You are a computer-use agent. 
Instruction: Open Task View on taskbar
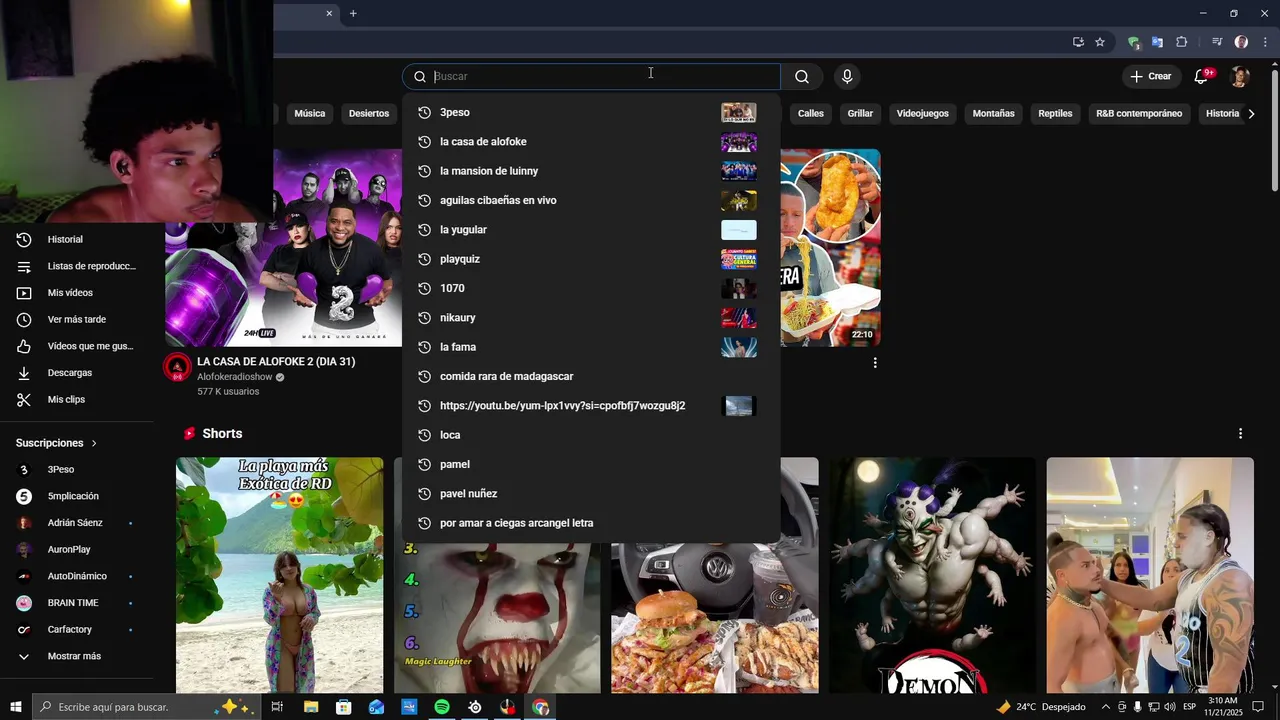(x=277, y=707)
